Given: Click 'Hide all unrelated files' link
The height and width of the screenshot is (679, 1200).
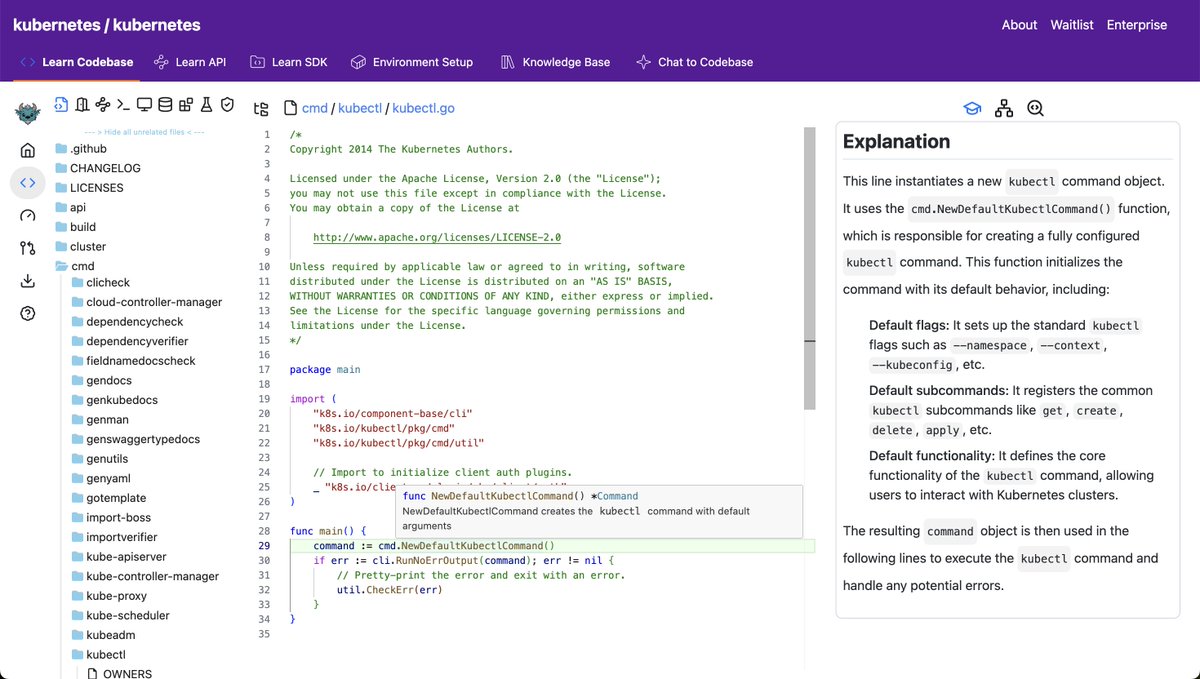Looking at the screenshot, I should pyautogui.click(x=145, y=132).
